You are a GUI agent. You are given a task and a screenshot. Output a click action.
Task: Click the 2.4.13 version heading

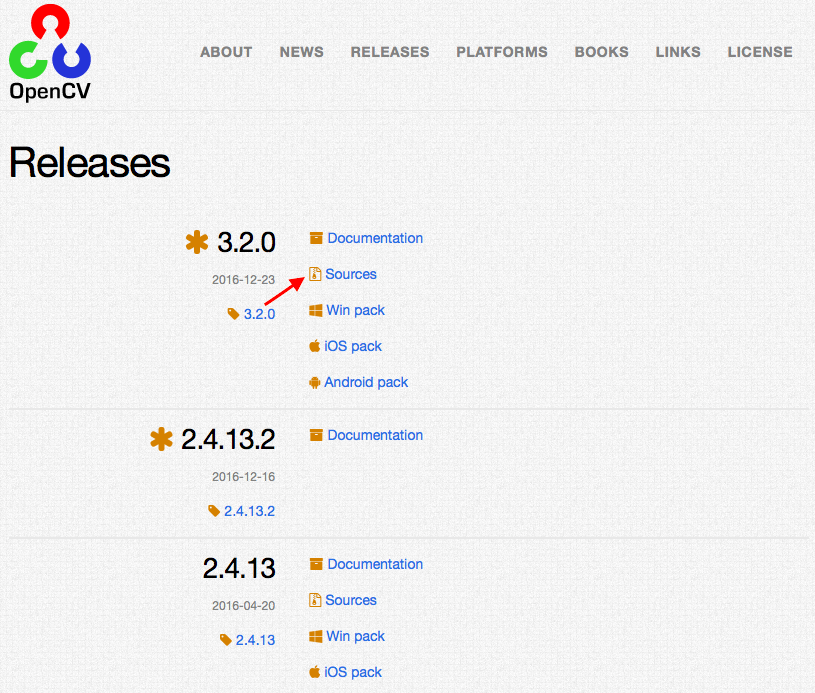pyautogui.click(x=239, y=568)
